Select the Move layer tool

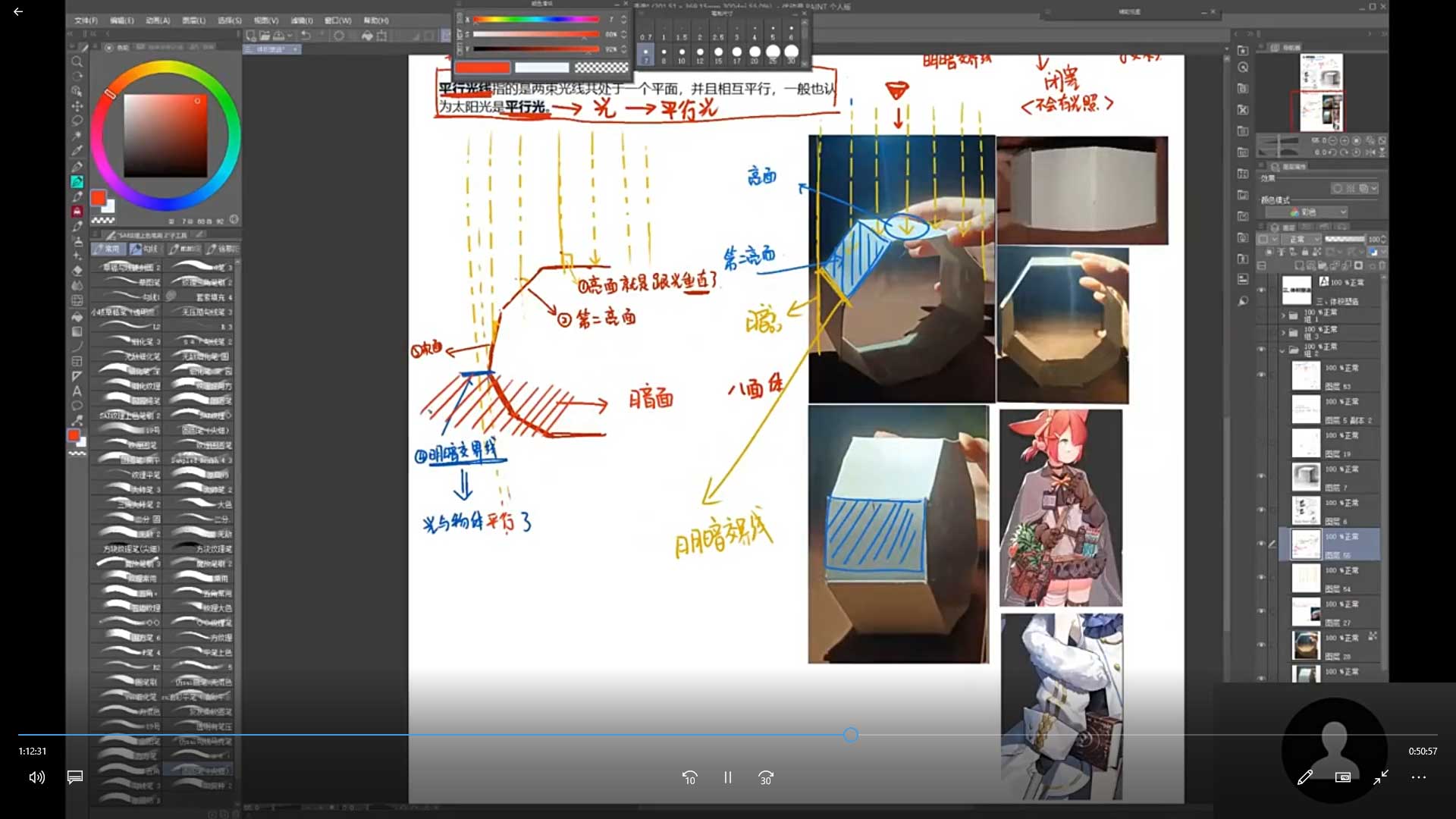coord(77,105)
